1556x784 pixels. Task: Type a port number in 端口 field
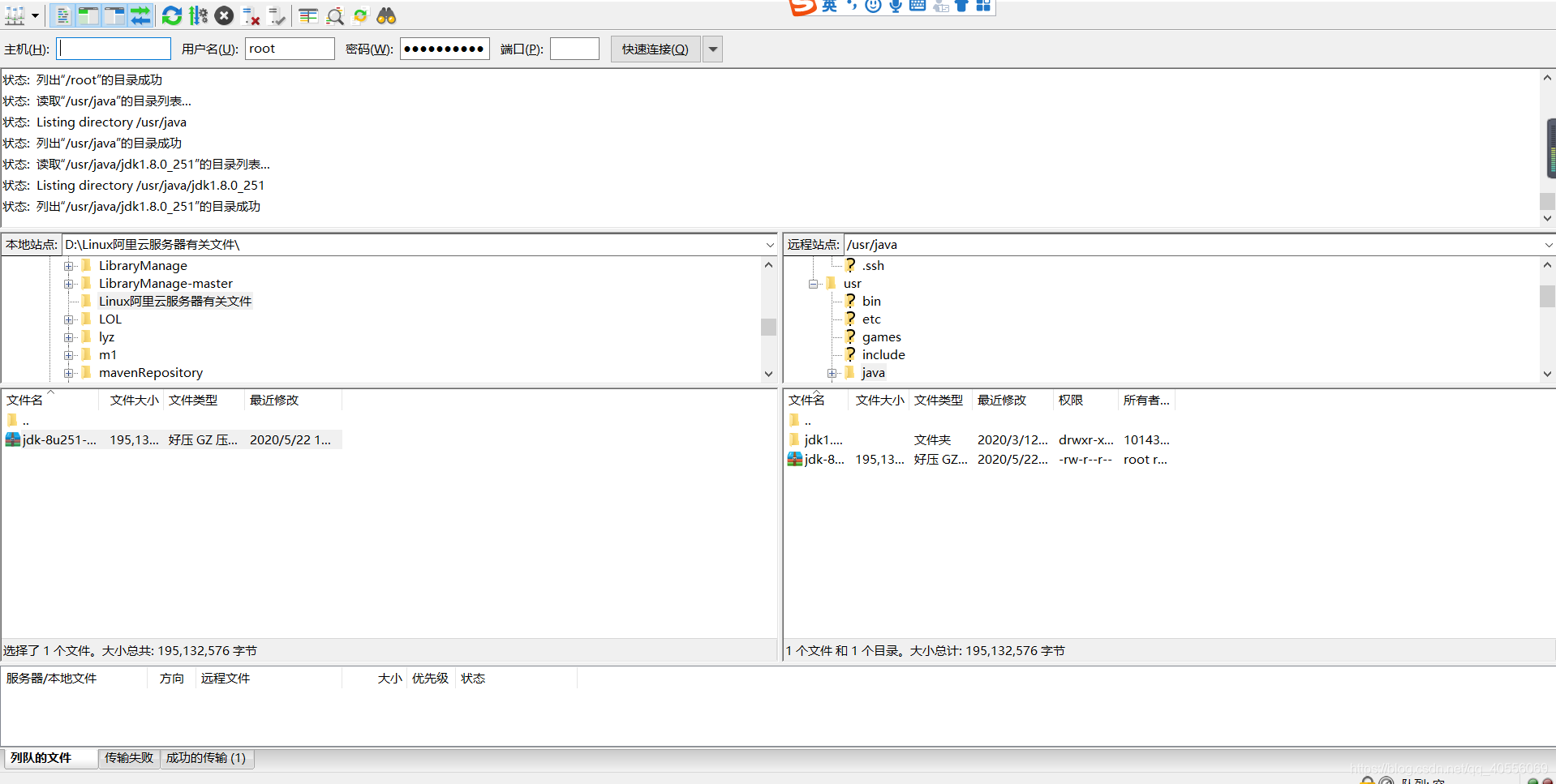click(574, 49)
